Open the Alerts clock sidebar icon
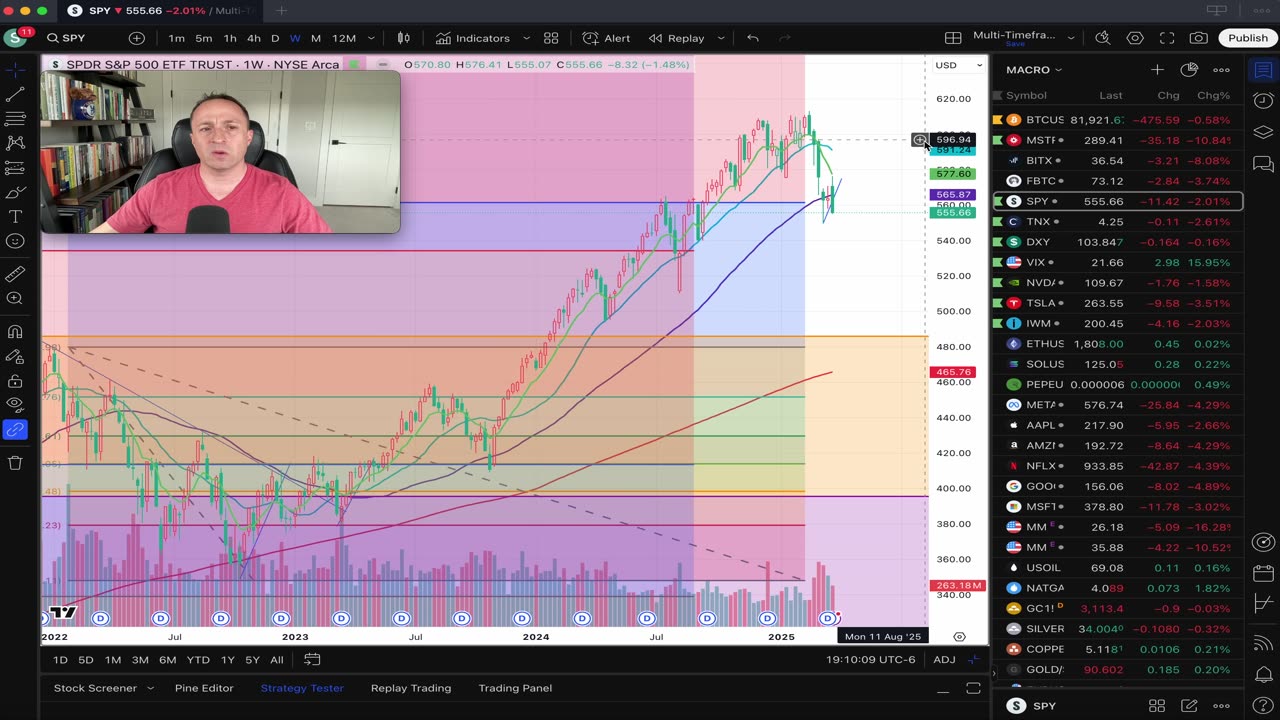 coord(1263,101)
